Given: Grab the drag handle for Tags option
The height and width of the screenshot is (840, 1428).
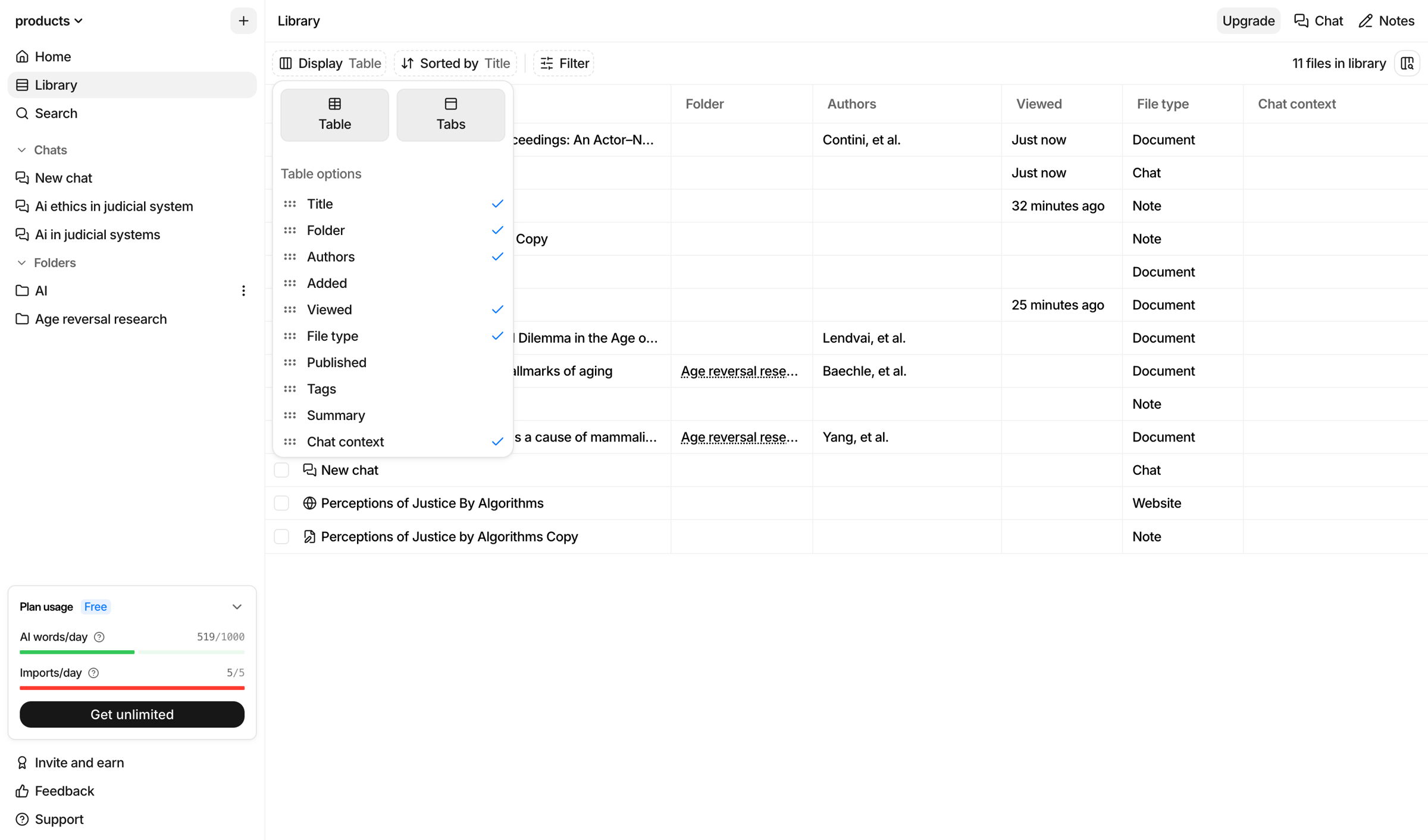Looking at the screenshot, I should coord(290,389).
